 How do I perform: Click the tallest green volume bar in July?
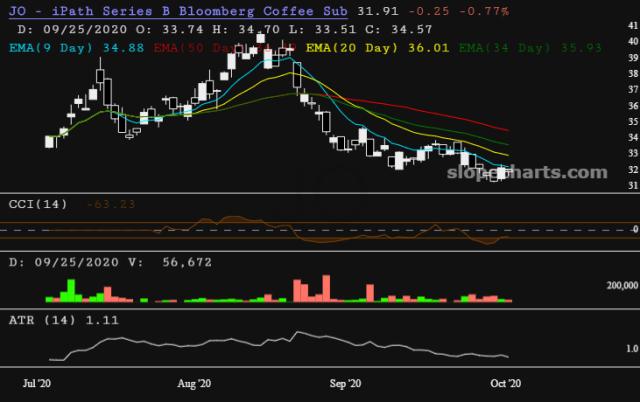pyautogui.click(x=69, y=289)
